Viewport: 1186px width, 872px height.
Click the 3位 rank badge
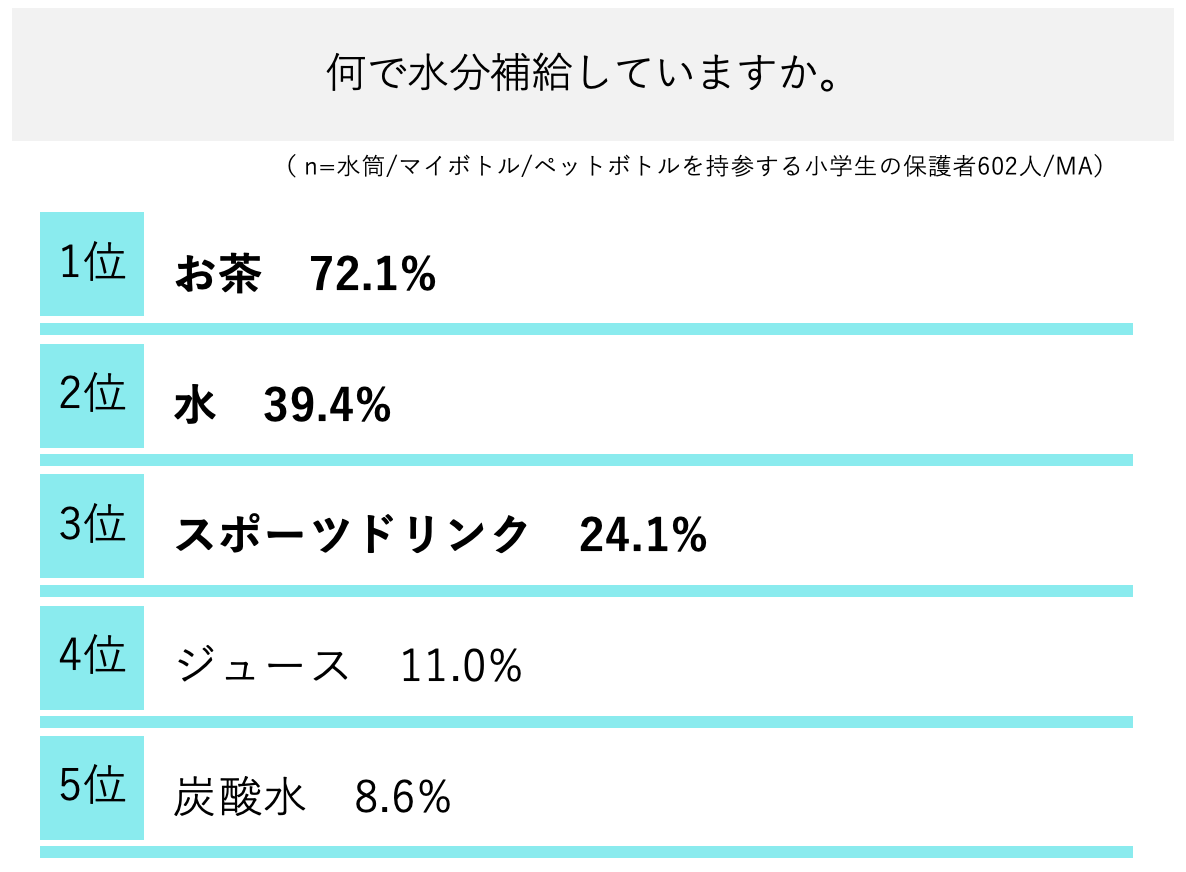coord(92,526)
